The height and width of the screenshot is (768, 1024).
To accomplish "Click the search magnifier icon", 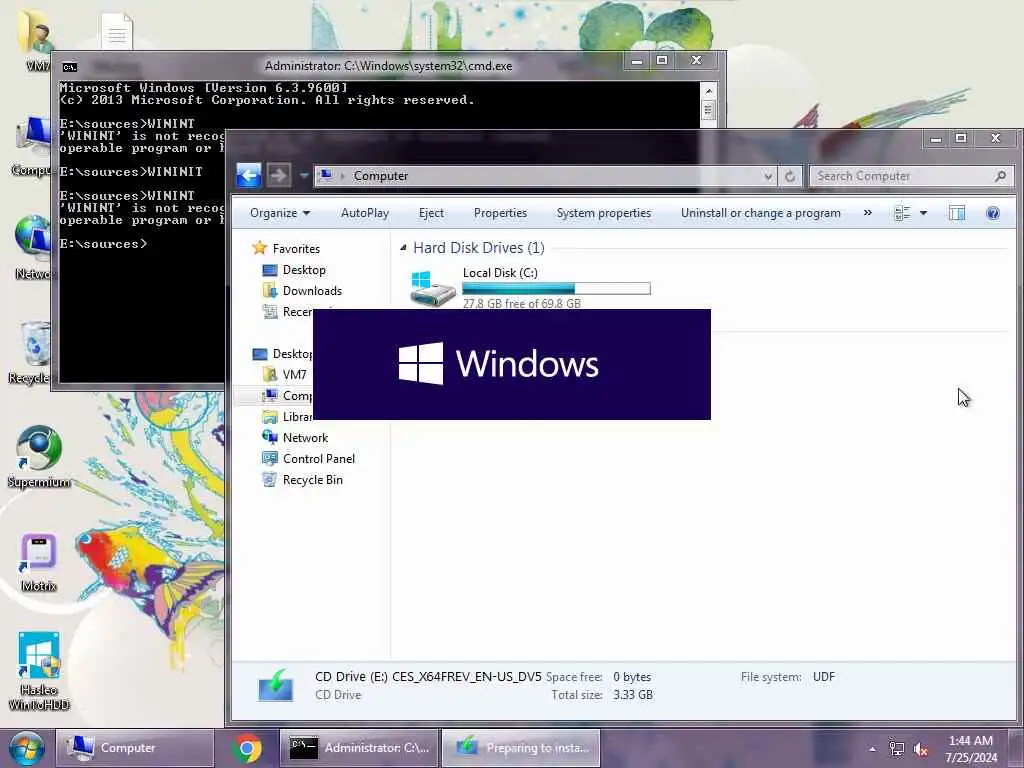I will 1000,176.
